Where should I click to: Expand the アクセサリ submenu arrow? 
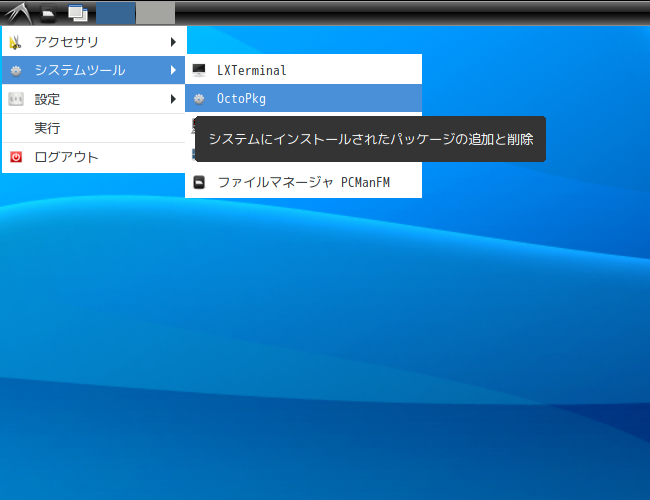tap(173, 42)
